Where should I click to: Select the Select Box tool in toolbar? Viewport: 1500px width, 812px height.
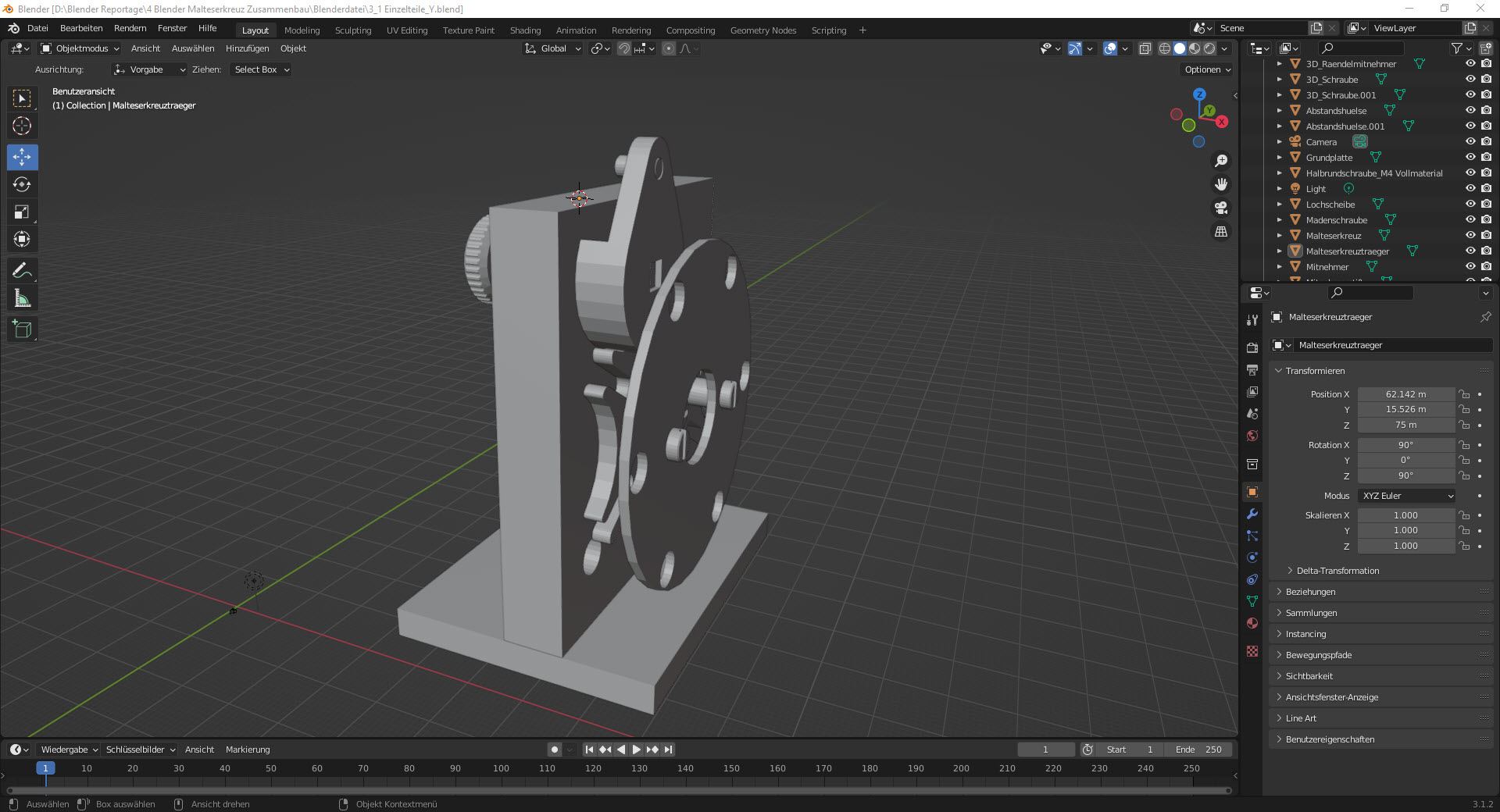click(x=22, y=98)
